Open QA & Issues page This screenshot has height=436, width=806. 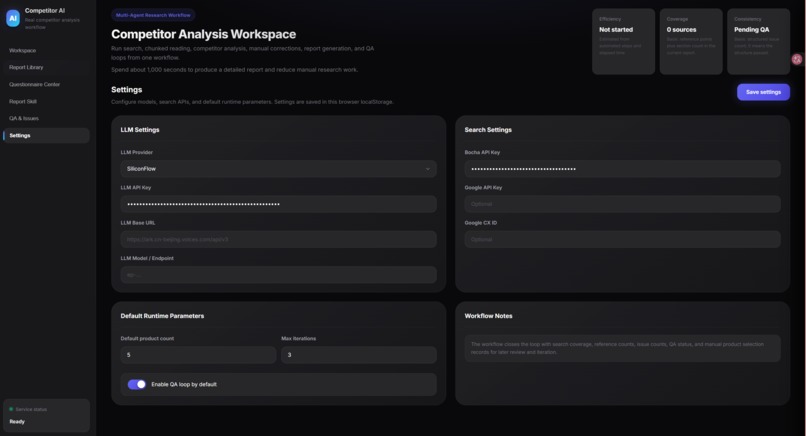pos(46,118)
